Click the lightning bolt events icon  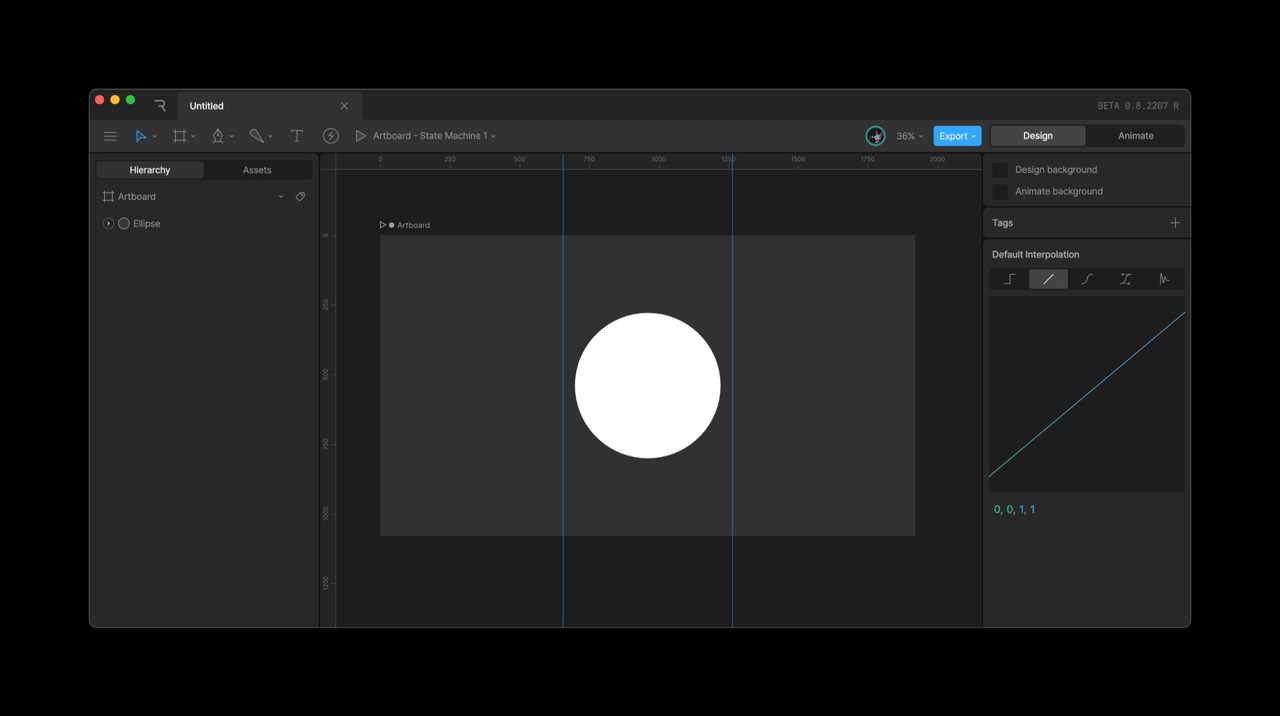point(331,136)
